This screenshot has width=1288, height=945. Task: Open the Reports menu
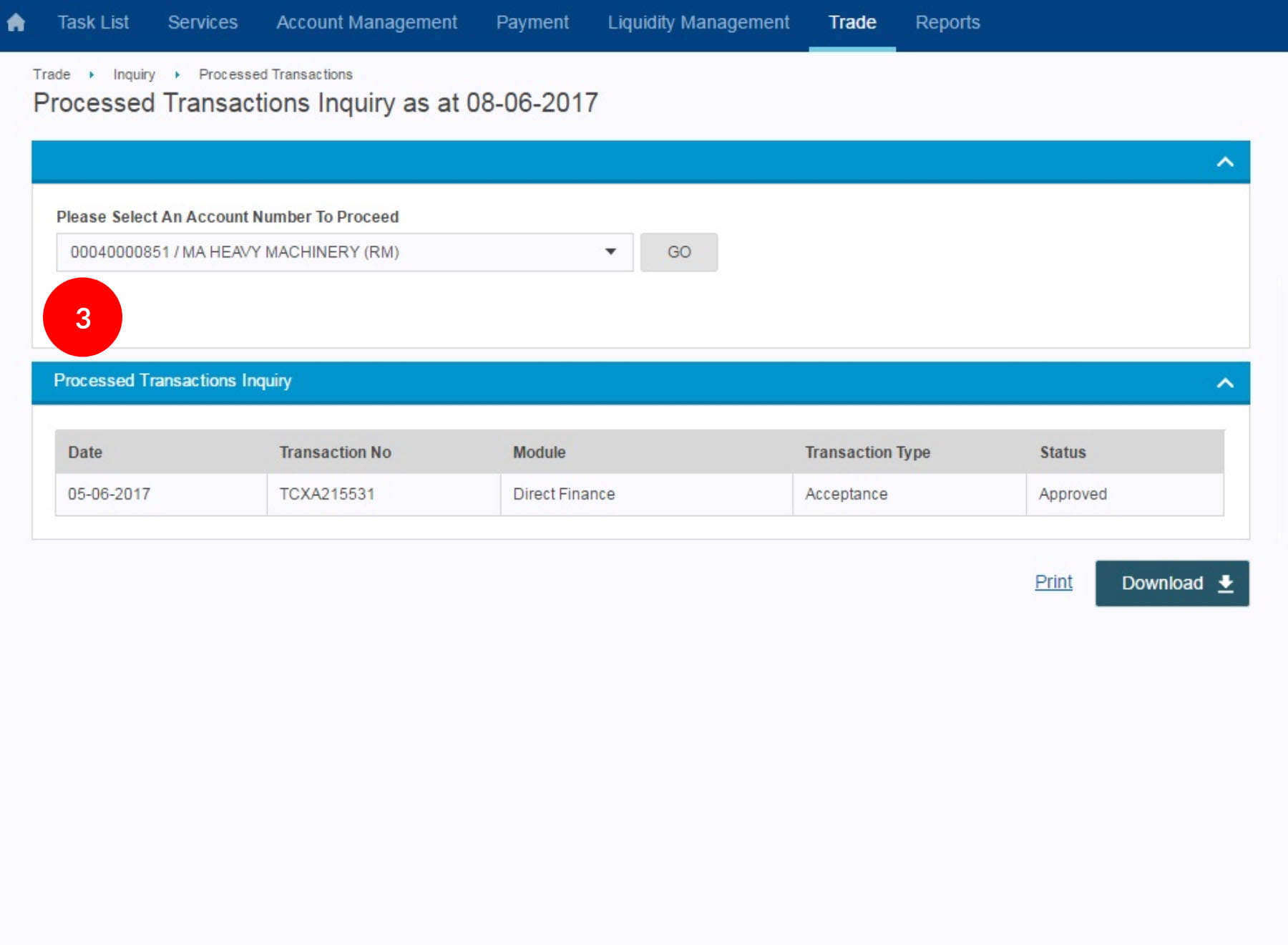(x=947, y=23)
